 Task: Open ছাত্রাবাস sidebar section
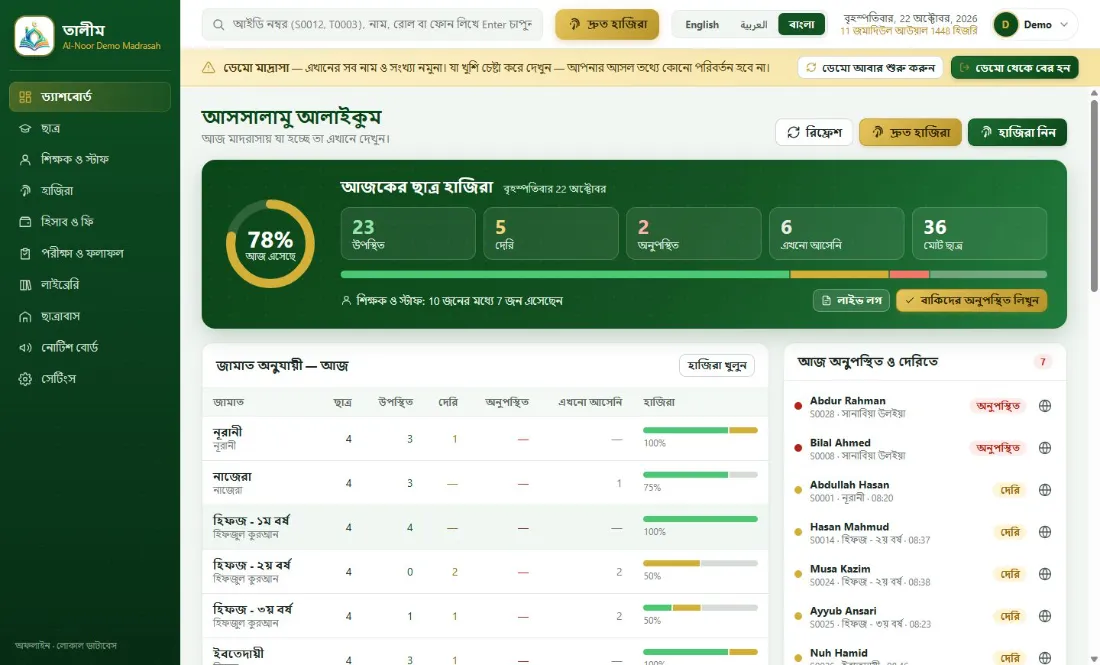[90, 316]
